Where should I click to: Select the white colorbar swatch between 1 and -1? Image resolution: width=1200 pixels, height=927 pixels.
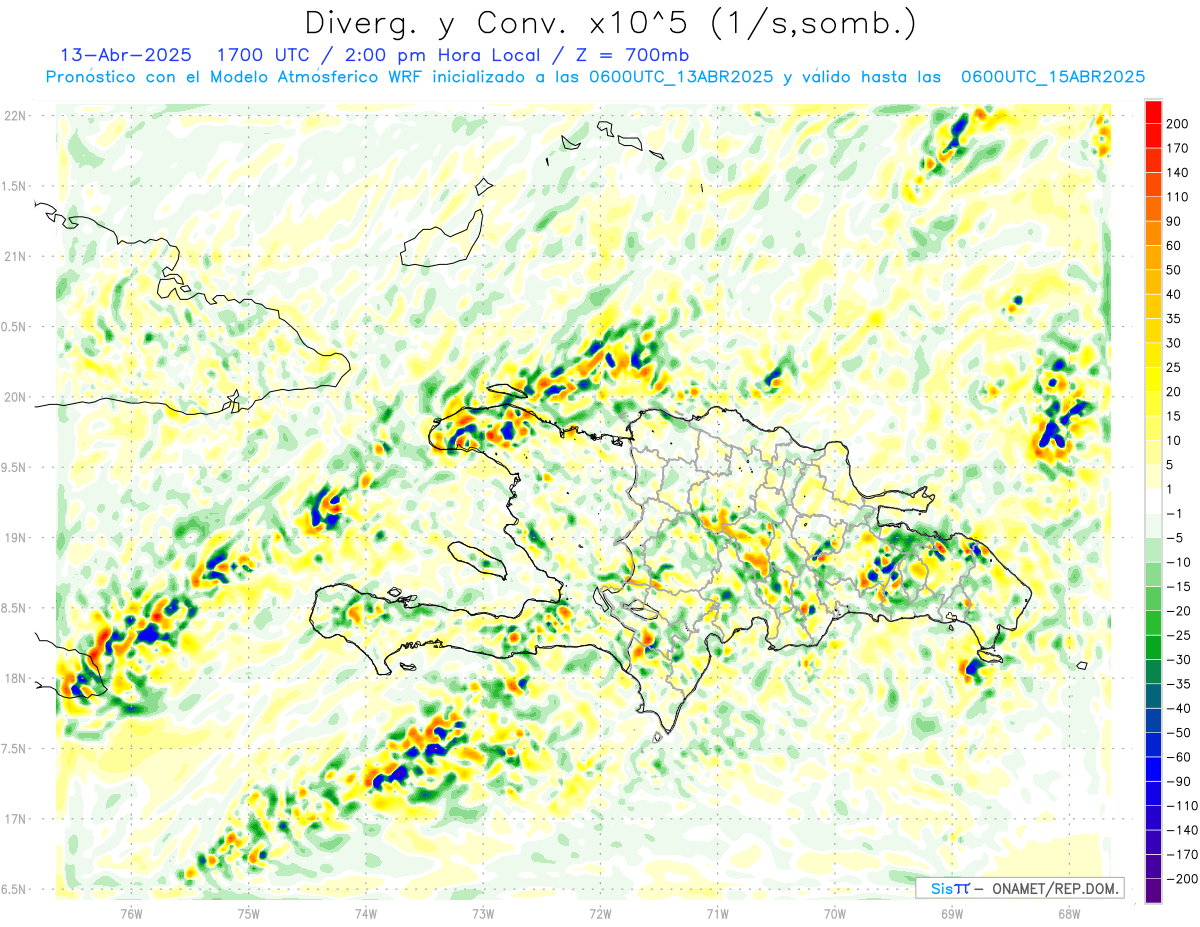pyautogui.click(x=1153, y=501)
